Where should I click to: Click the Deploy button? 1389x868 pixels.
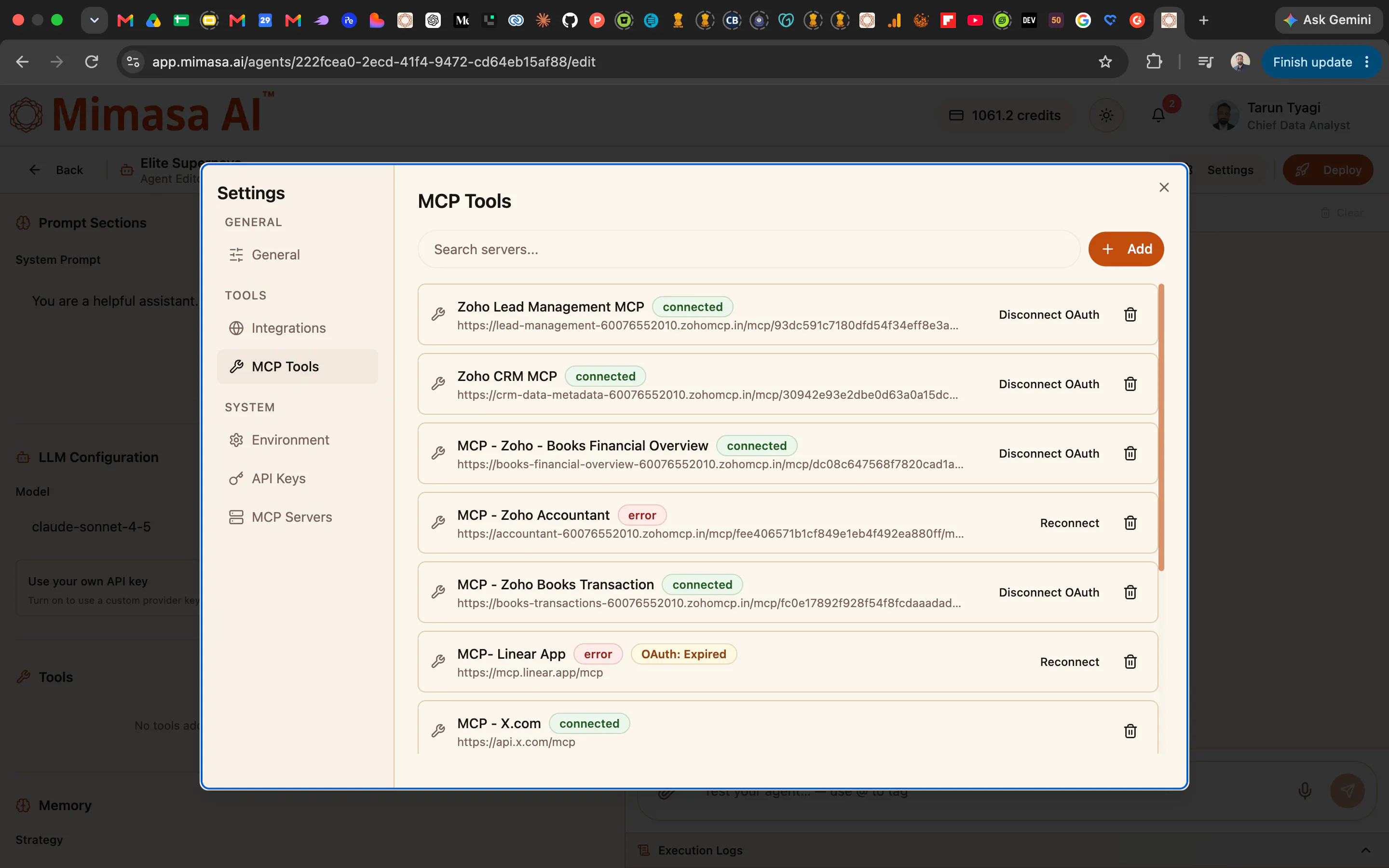(x=1328, y=170)
